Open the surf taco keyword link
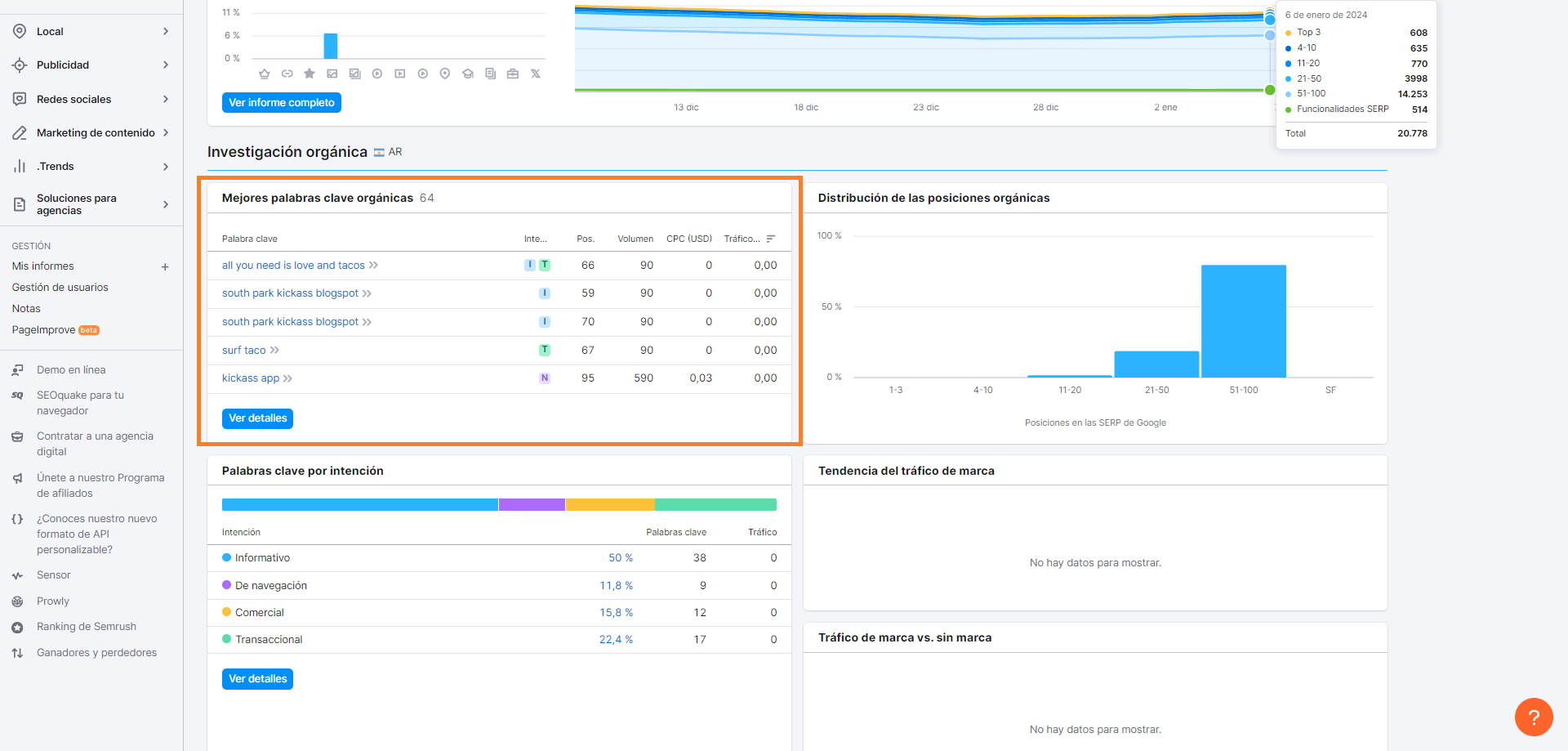Image resolution: width=1568 pixels, height=751 pixels. coord(244,350)
